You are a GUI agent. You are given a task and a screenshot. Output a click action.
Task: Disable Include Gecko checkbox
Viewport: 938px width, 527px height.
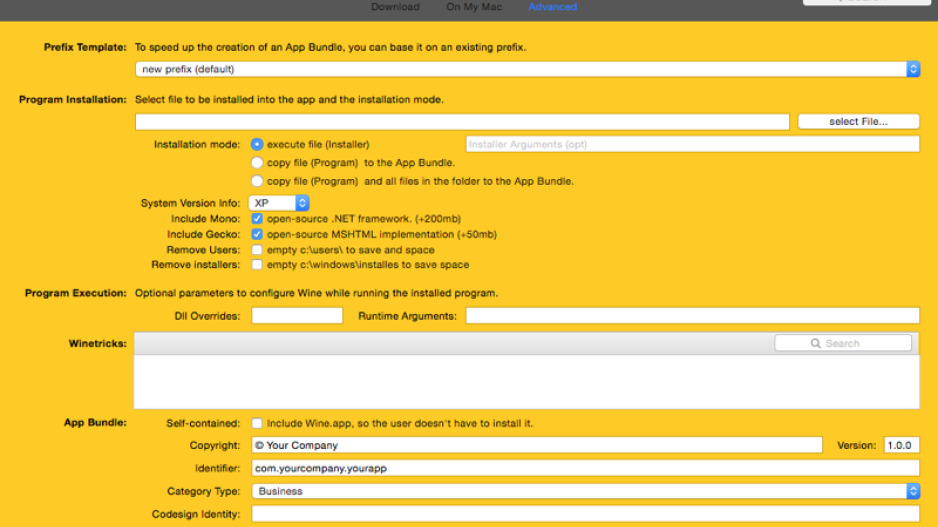(x=258, y=234)
